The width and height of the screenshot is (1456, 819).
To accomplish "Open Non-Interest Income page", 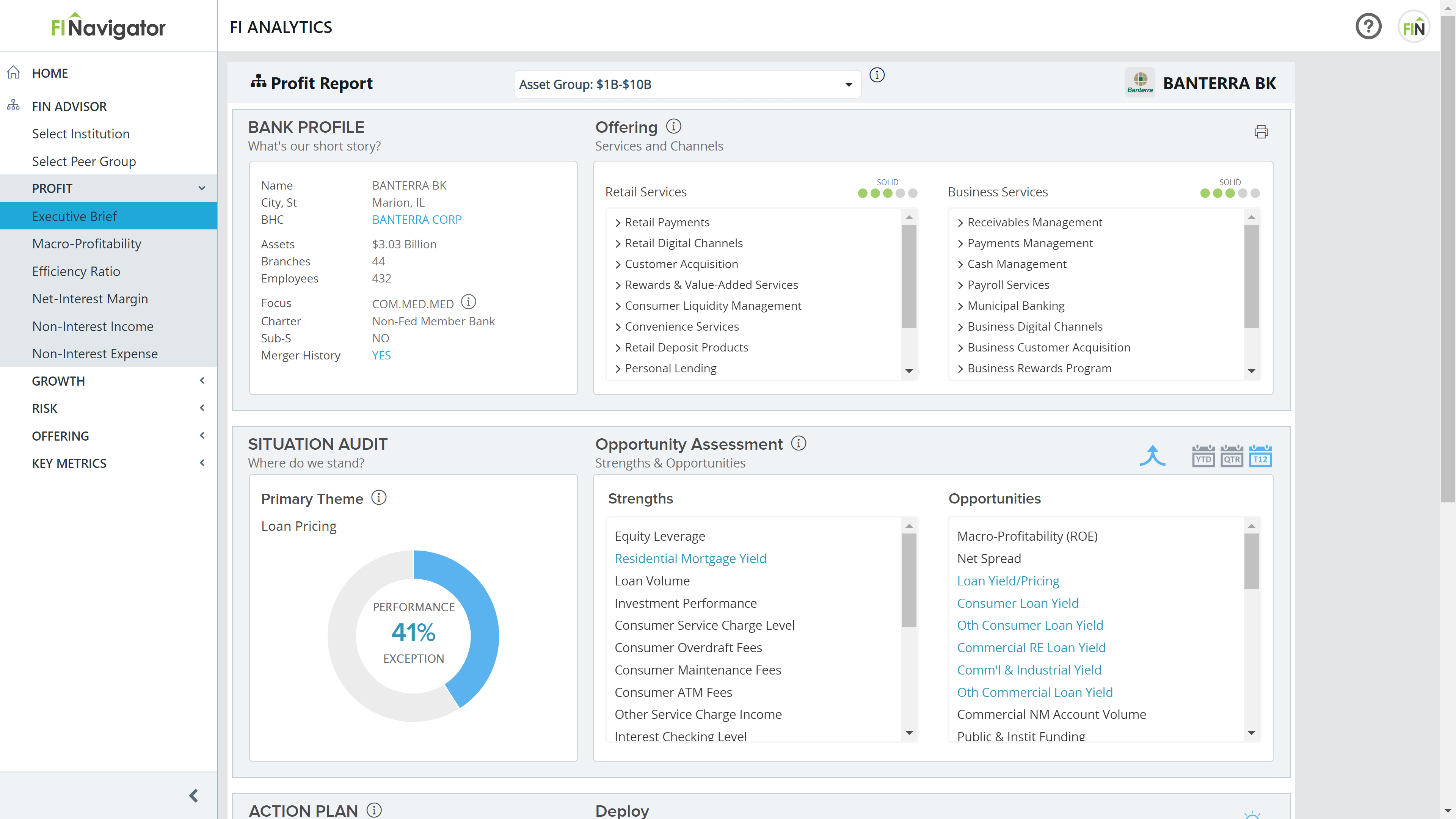I will coord(93,326).
